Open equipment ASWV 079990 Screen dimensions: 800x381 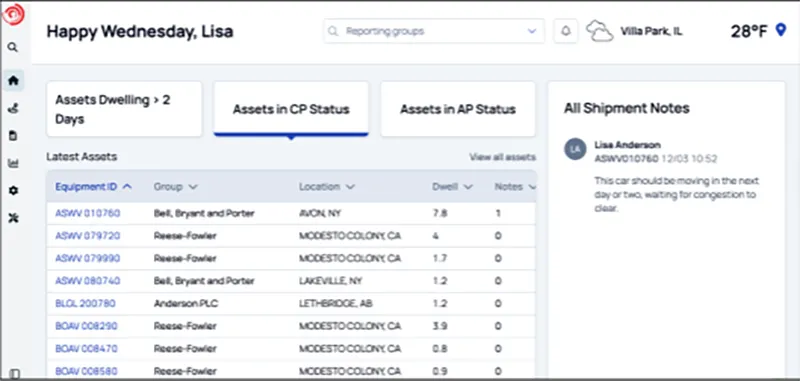88,258
